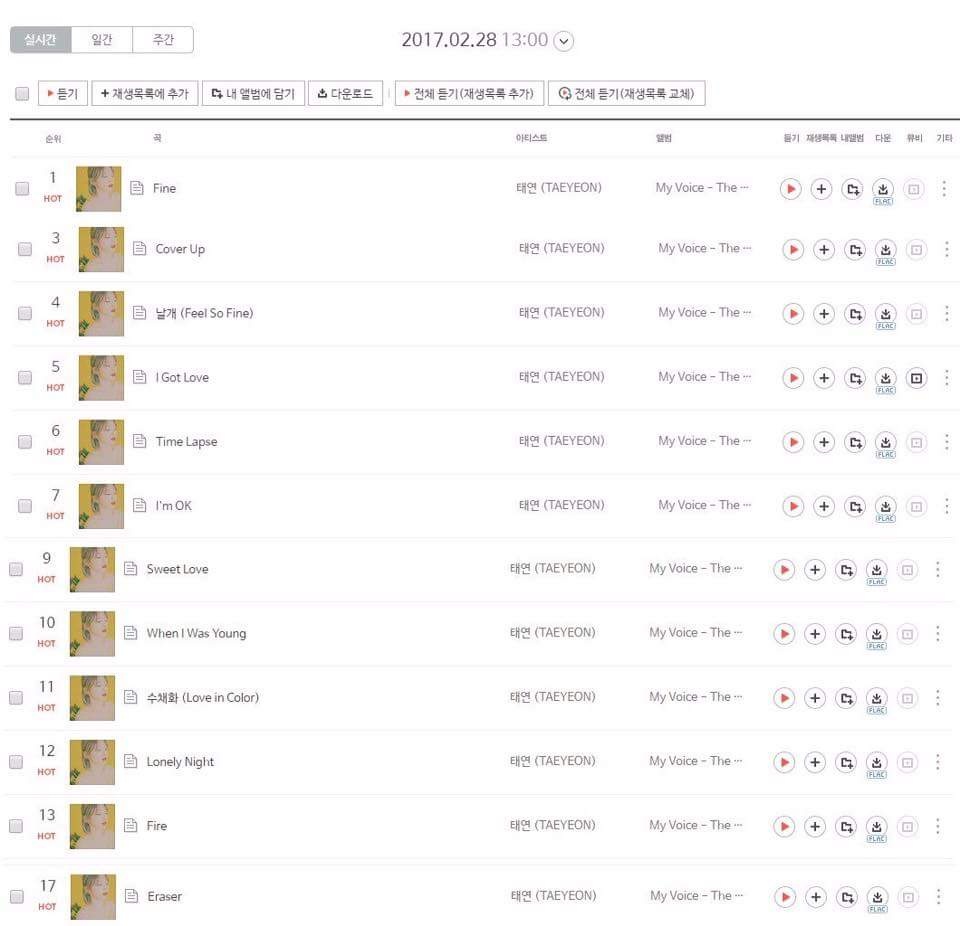Viewport: 960px width, 926px height.
Task: Play the song Sweet Love
Action: click(785, 570)
